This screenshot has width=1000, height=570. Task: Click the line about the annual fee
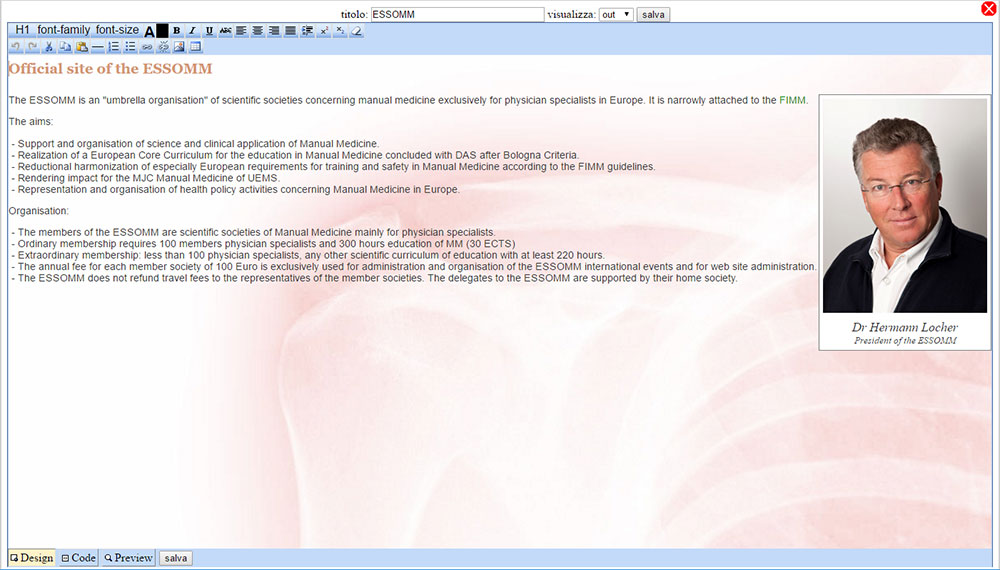tap(413, 267)
